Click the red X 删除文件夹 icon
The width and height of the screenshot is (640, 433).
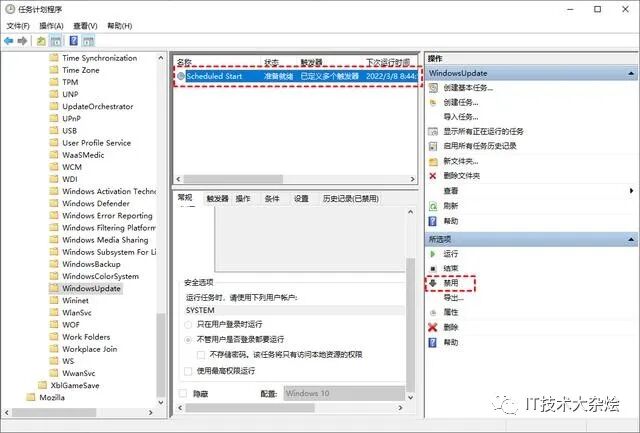[x=433, y=176]
